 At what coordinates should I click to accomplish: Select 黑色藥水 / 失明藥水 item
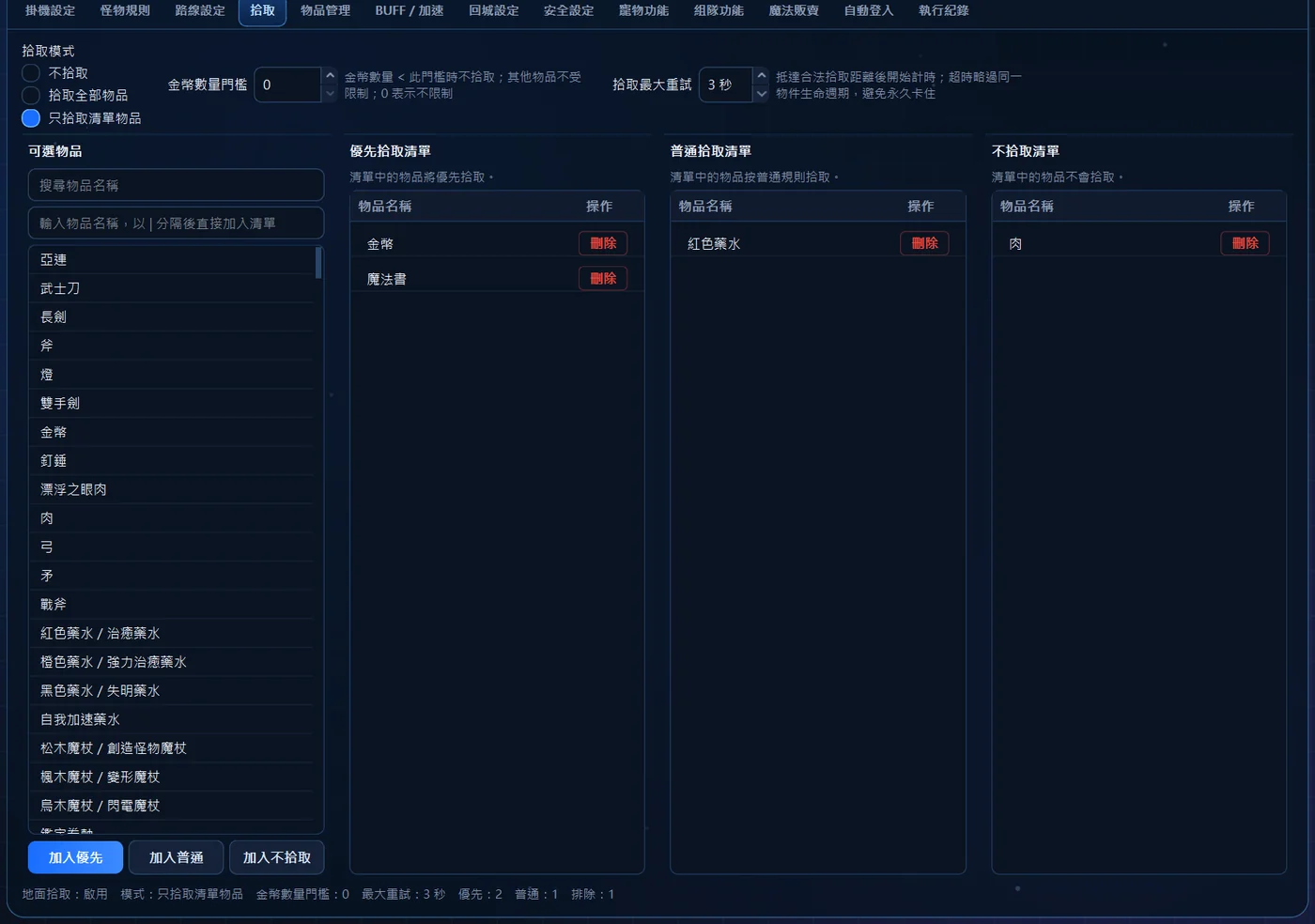[173, 691]
